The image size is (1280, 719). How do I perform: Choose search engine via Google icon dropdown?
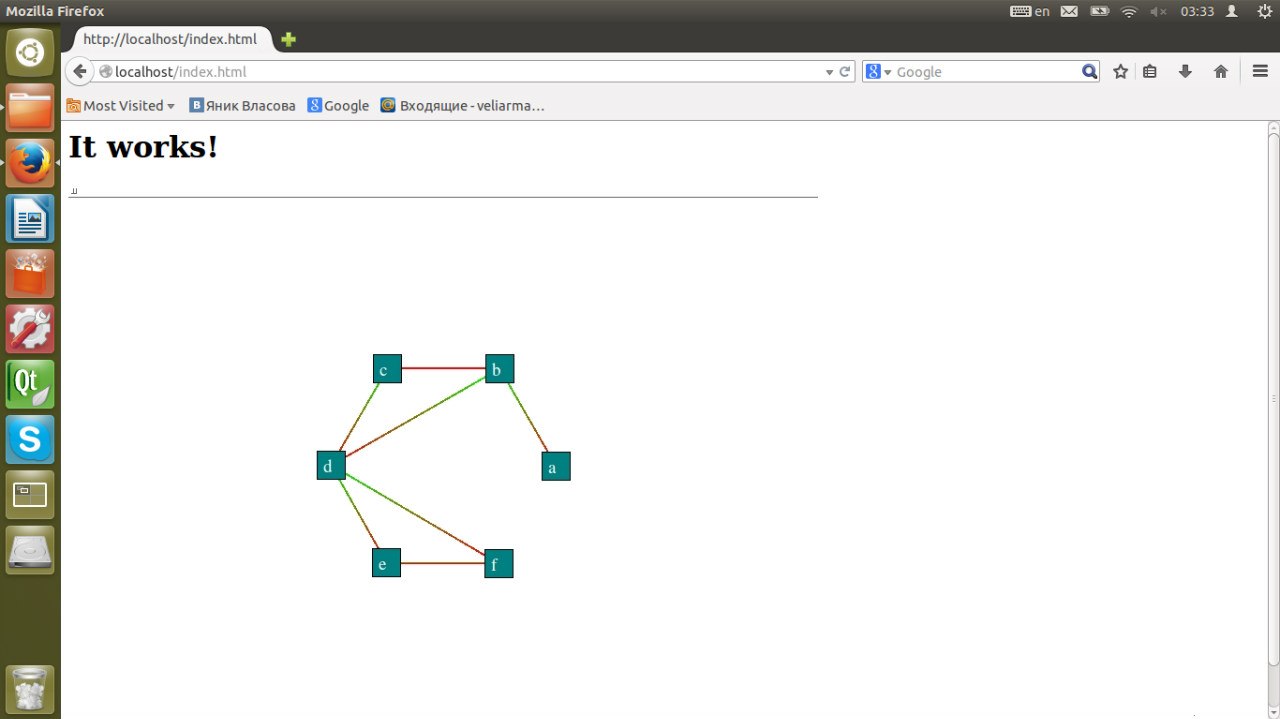(878, 72)
